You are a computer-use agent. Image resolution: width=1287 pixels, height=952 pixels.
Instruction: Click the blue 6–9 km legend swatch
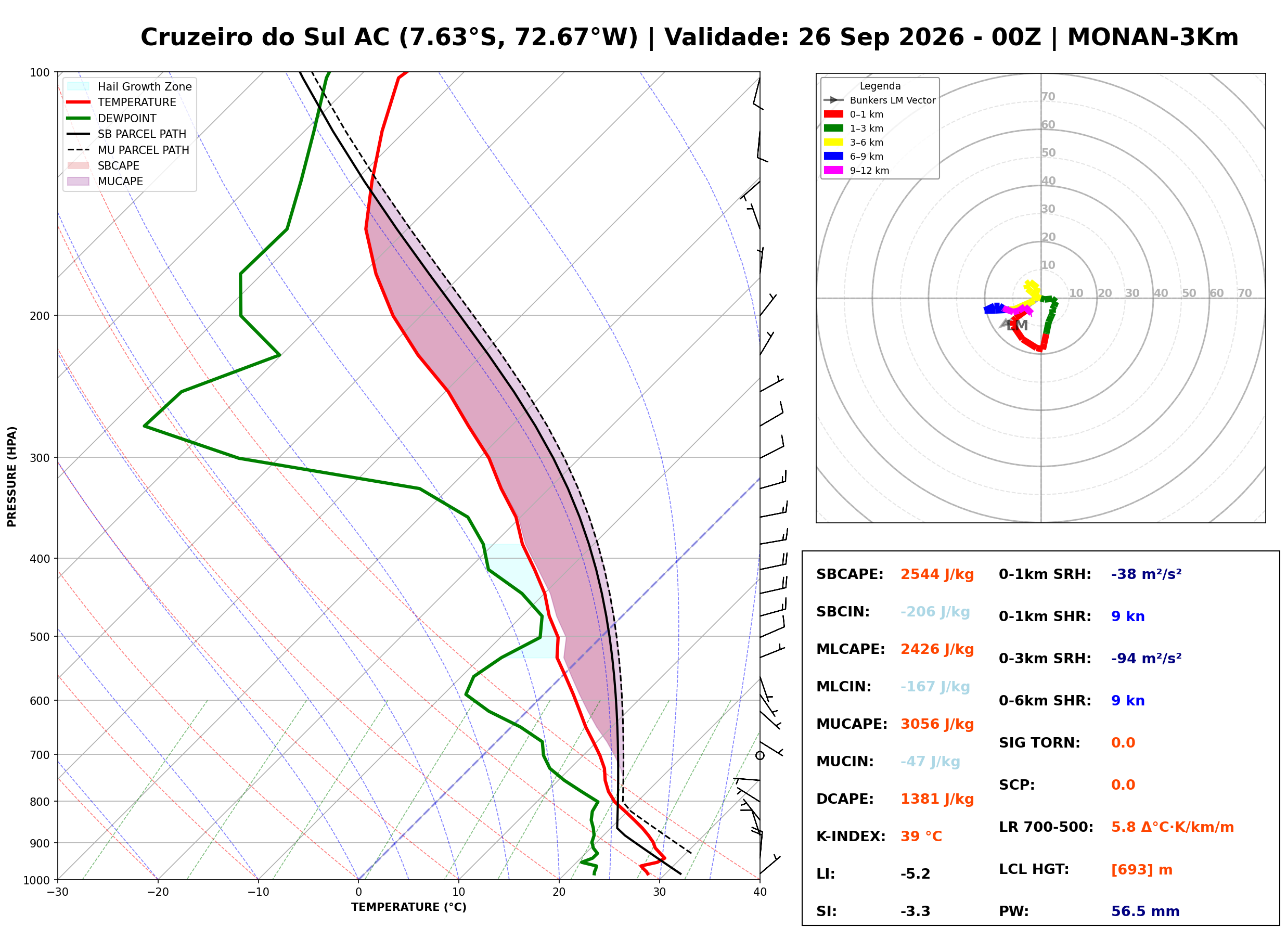tap(833, 156)
